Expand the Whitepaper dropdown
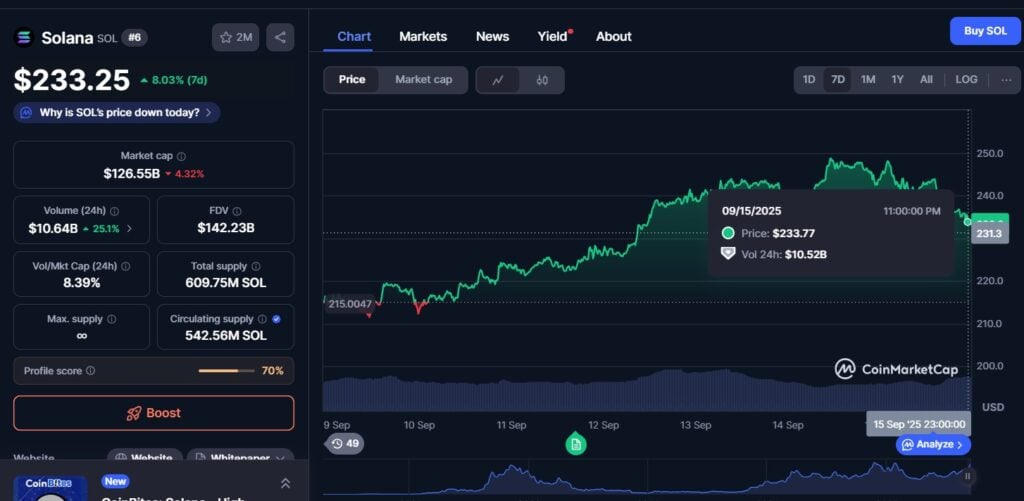Image resolution: width=1024 pixels, height=501 pixels. pyautogui.click(x=240, y=459)
